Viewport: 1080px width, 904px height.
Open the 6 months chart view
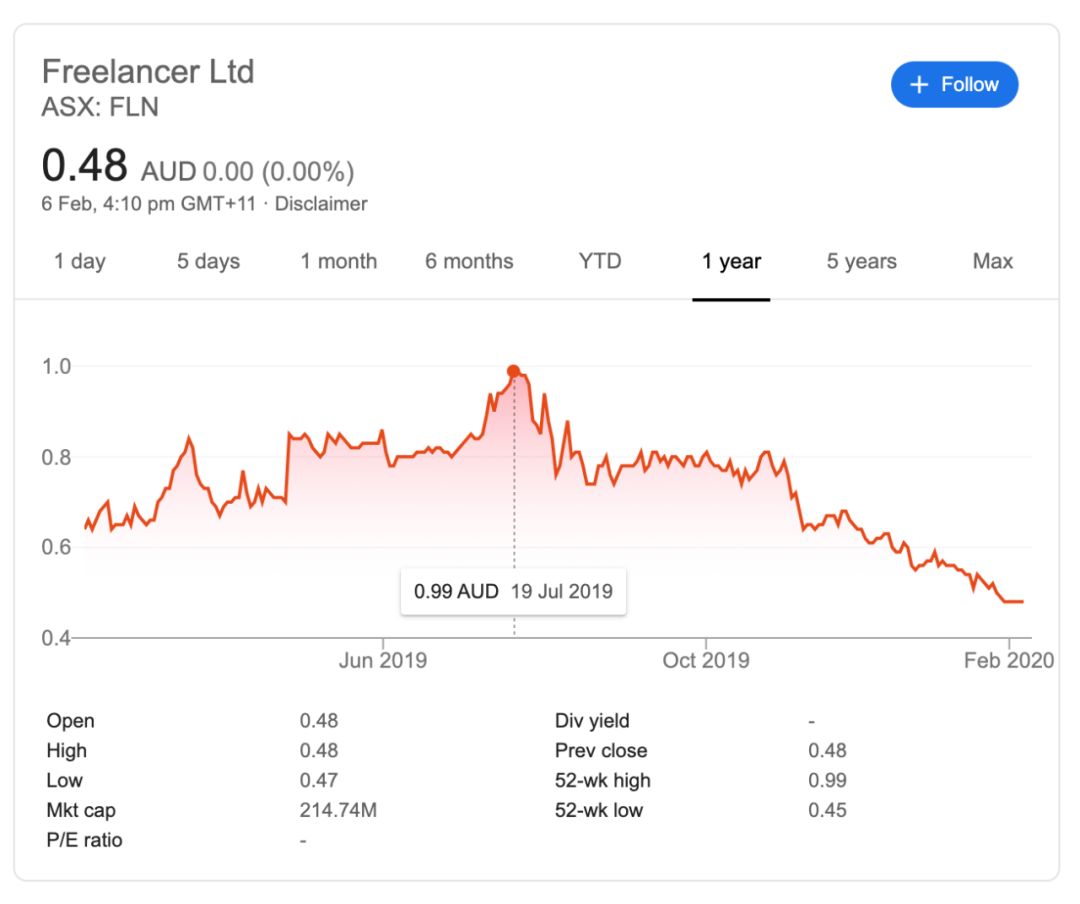469,262
